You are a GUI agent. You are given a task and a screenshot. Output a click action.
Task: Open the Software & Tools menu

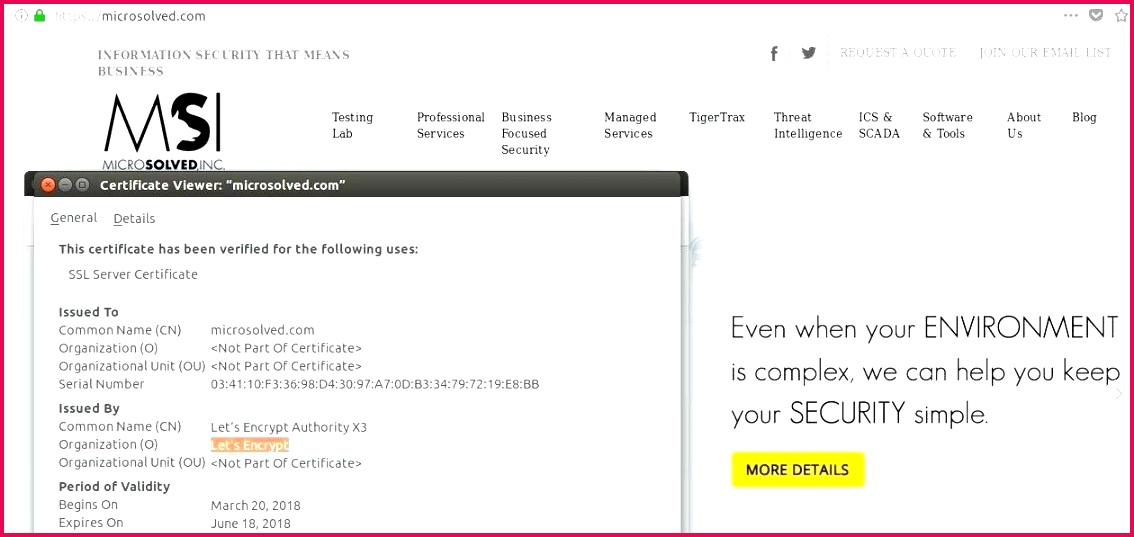coord(947,125)
